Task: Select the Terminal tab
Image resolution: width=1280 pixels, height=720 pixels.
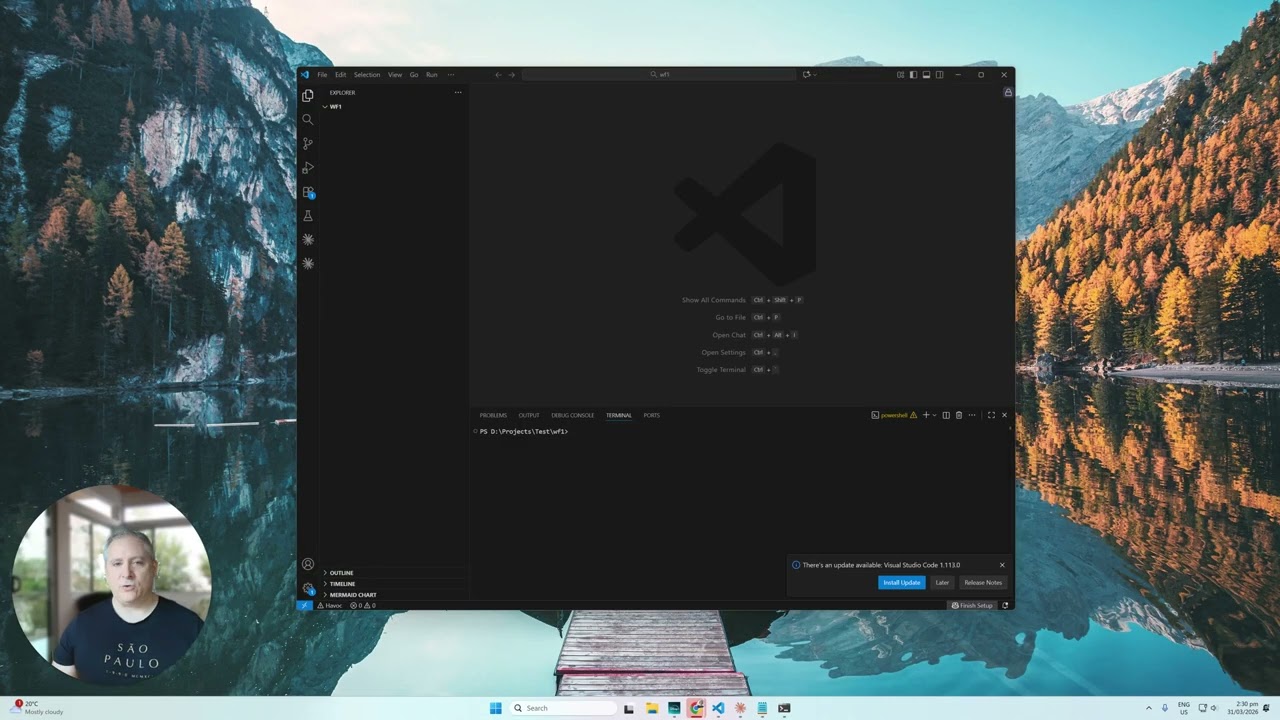Action: coord(619,415)
